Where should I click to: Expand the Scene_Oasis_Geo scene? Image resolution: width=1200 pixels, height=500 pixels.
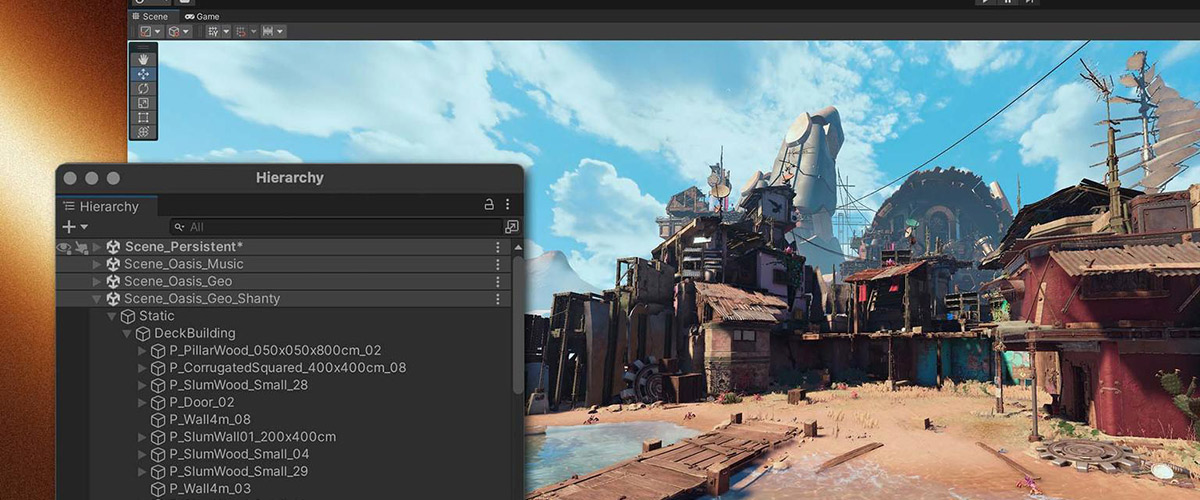point(97,282)
